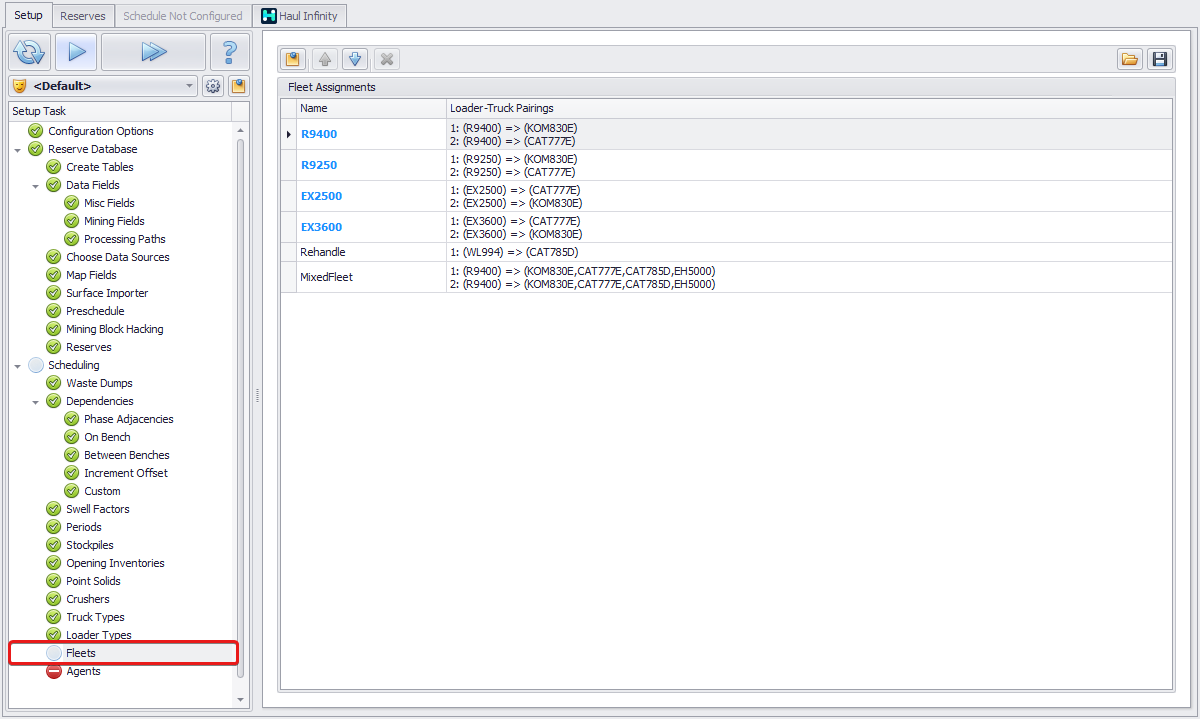1200x719 pixels.
Task: Click the refresh setup icon button
Action: pos(30,51)
